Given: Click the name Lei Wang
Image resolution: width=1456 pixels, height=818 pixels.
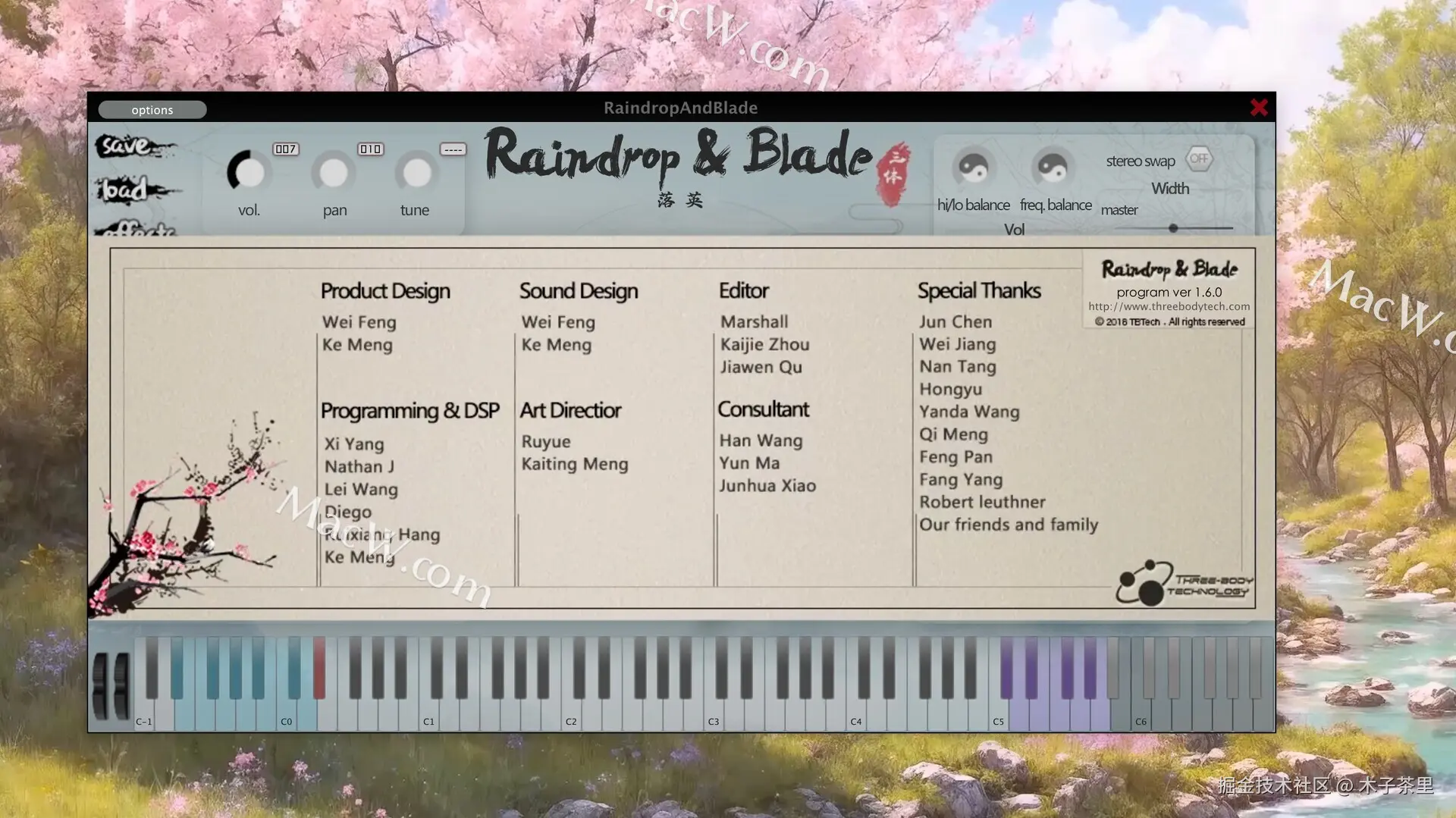Looking at the screenshot, I should click(361, 490).
